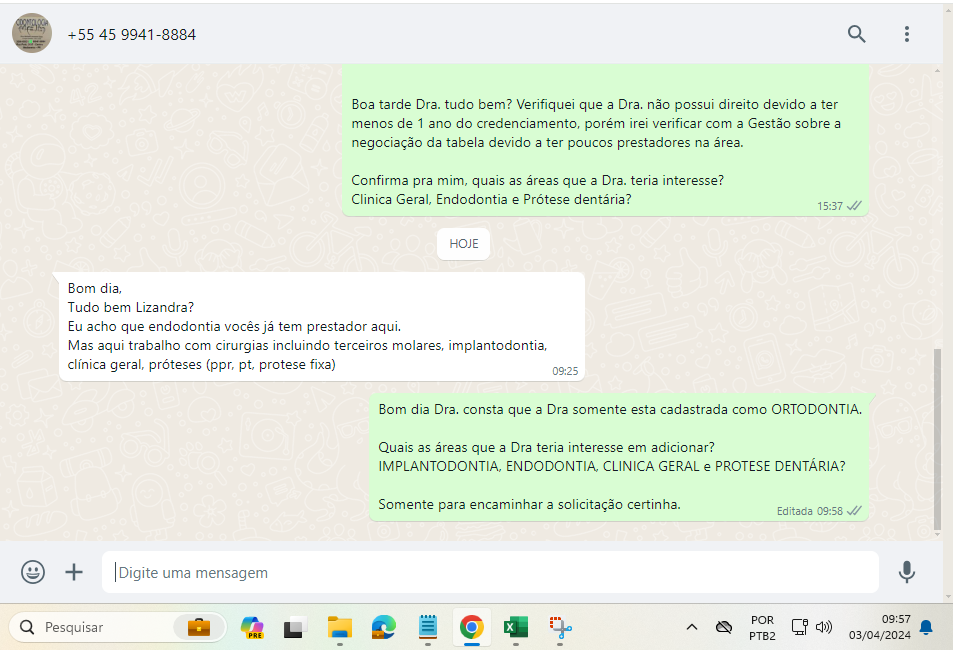Click the scrollbar down arrow
The image size is (953, 650).
click(937, 534)
